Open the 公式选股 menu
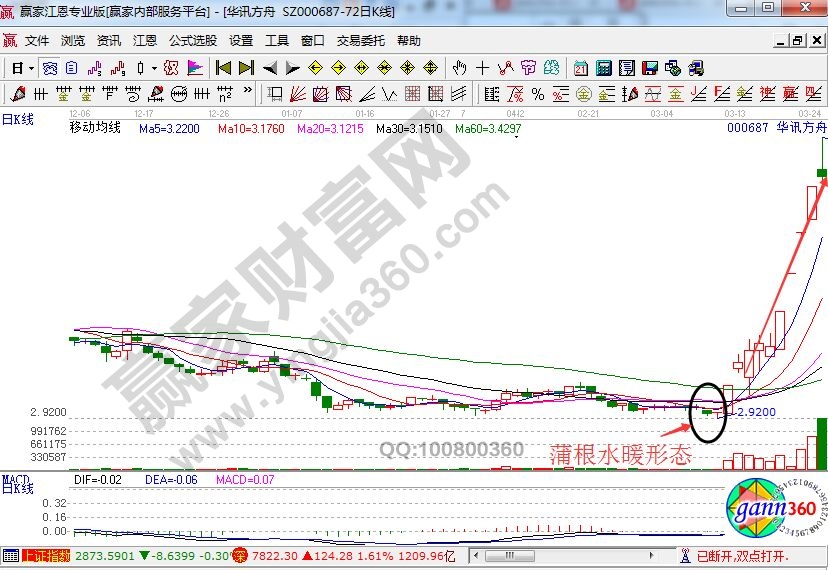 [x=193, y=41]
